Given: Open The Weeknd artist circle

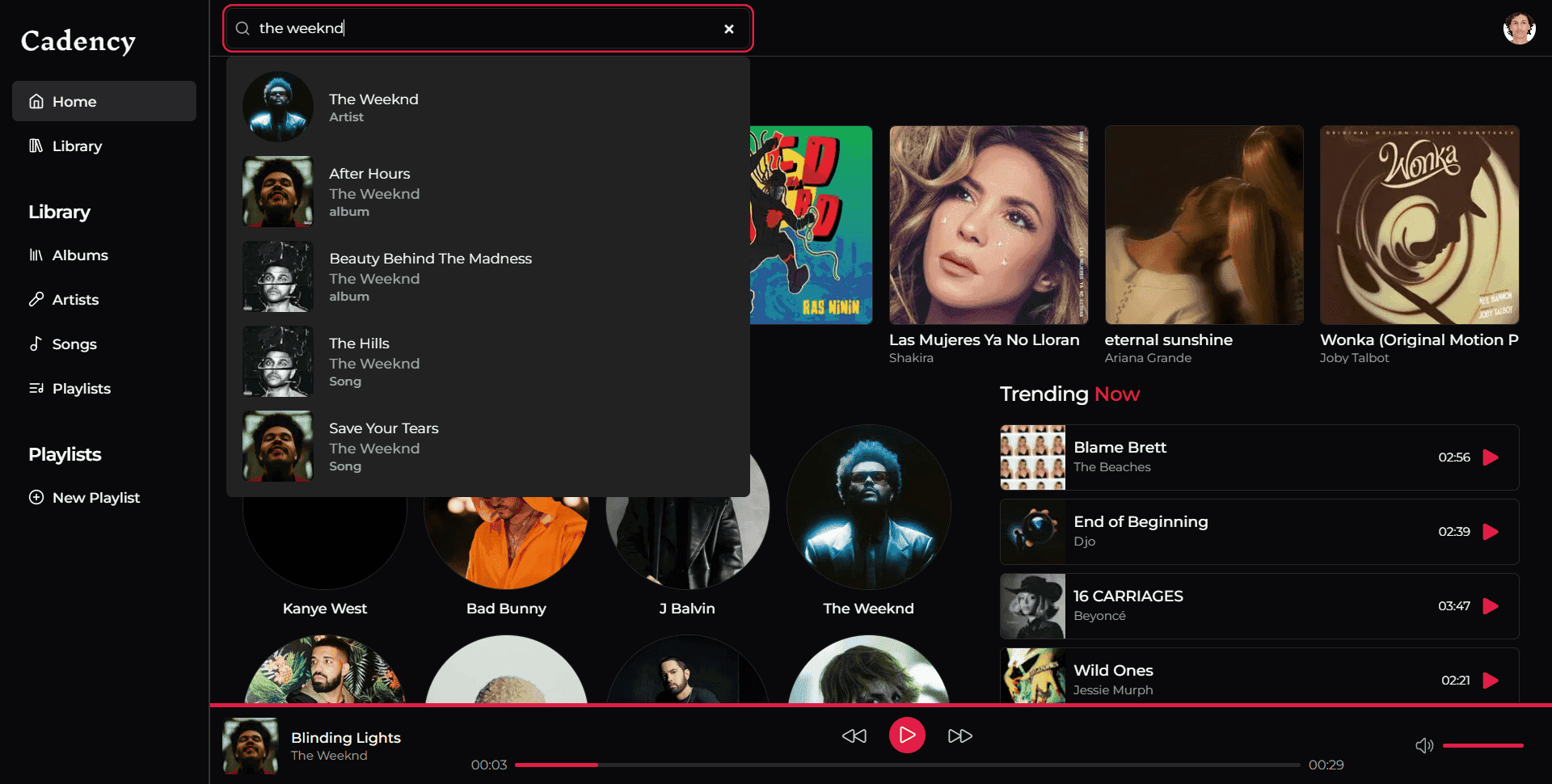Looking at the screenshot, I should (x=869, y=507).
